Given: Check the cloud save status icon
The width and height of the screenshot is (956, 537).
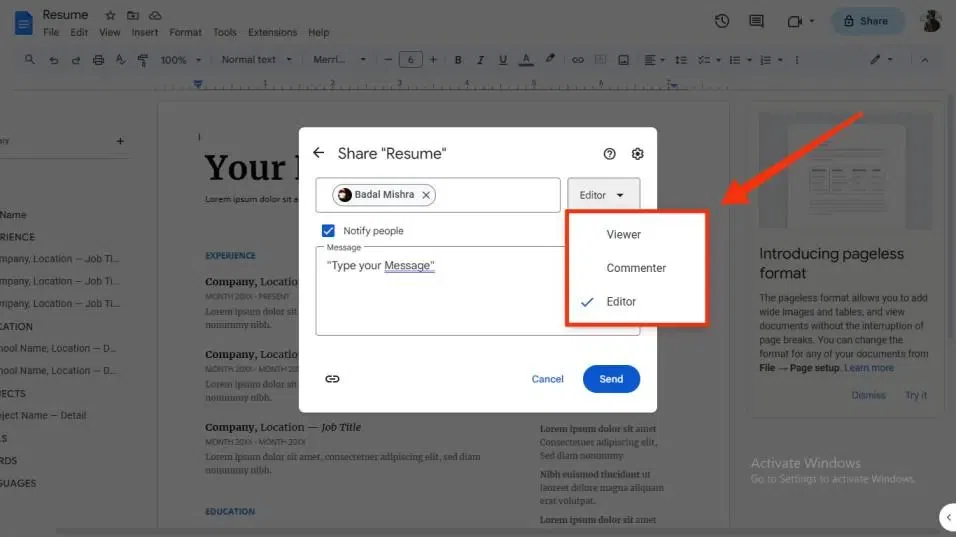Looking at the screenshot, I should pyautogui.click(x=155, y=15).
